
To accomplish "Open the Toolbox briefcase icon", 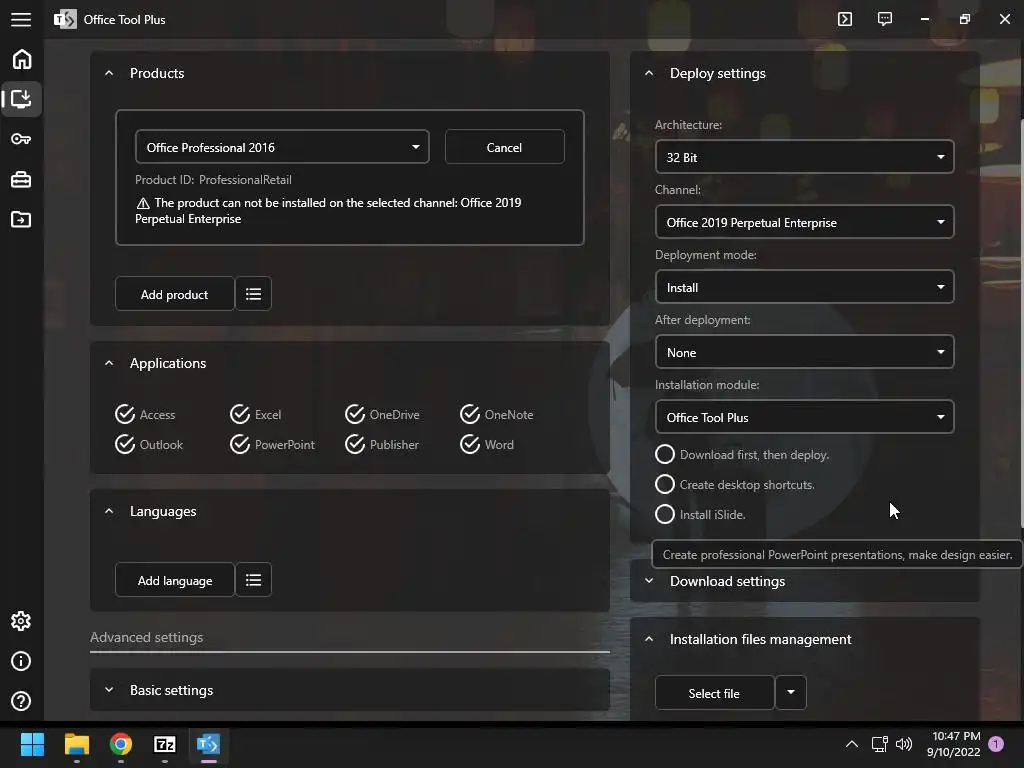I will coord(21,179).
